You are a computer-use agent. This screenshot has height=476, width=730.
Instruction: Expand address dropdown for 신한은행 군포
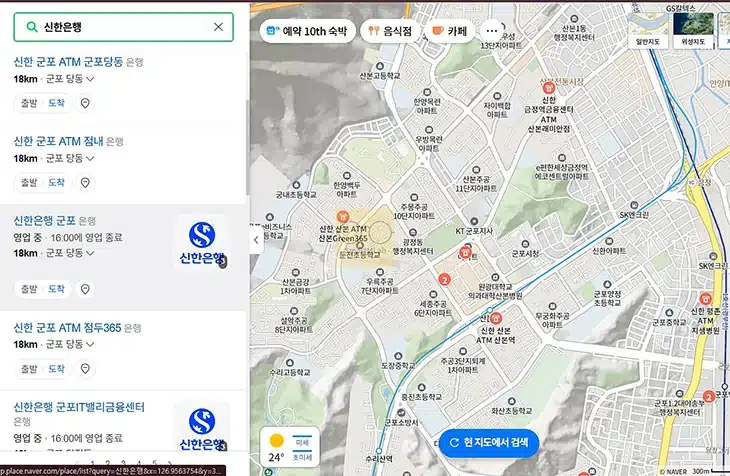coord(90,253)
